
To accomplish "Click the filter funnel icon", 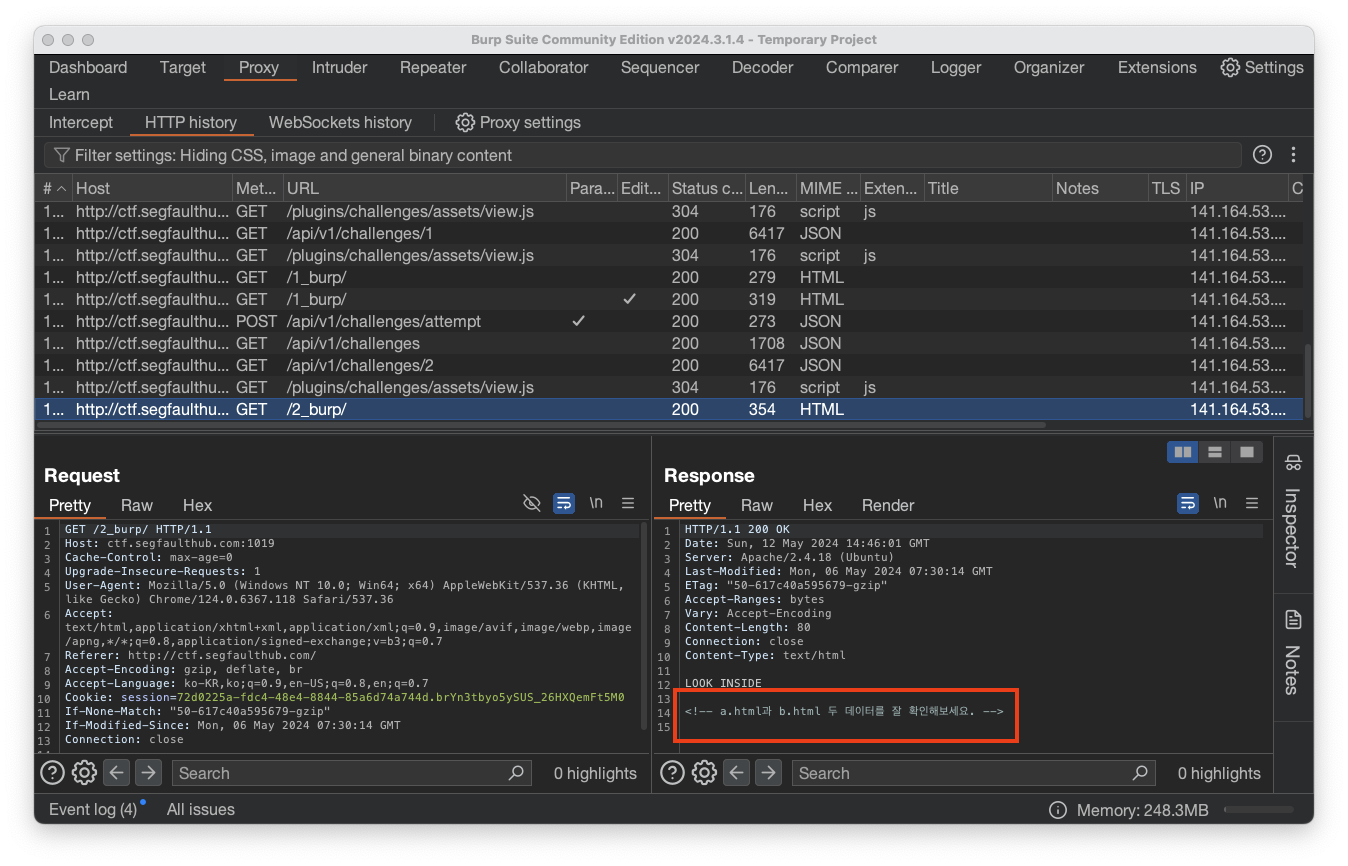I will point(62,156).
